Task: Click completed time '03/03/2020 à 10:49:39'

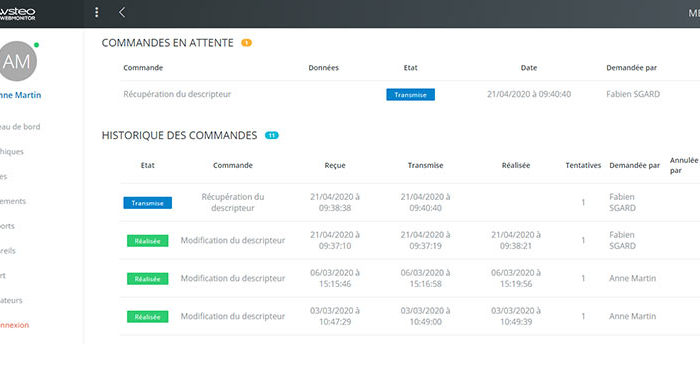Action: (x=516, y=316)
